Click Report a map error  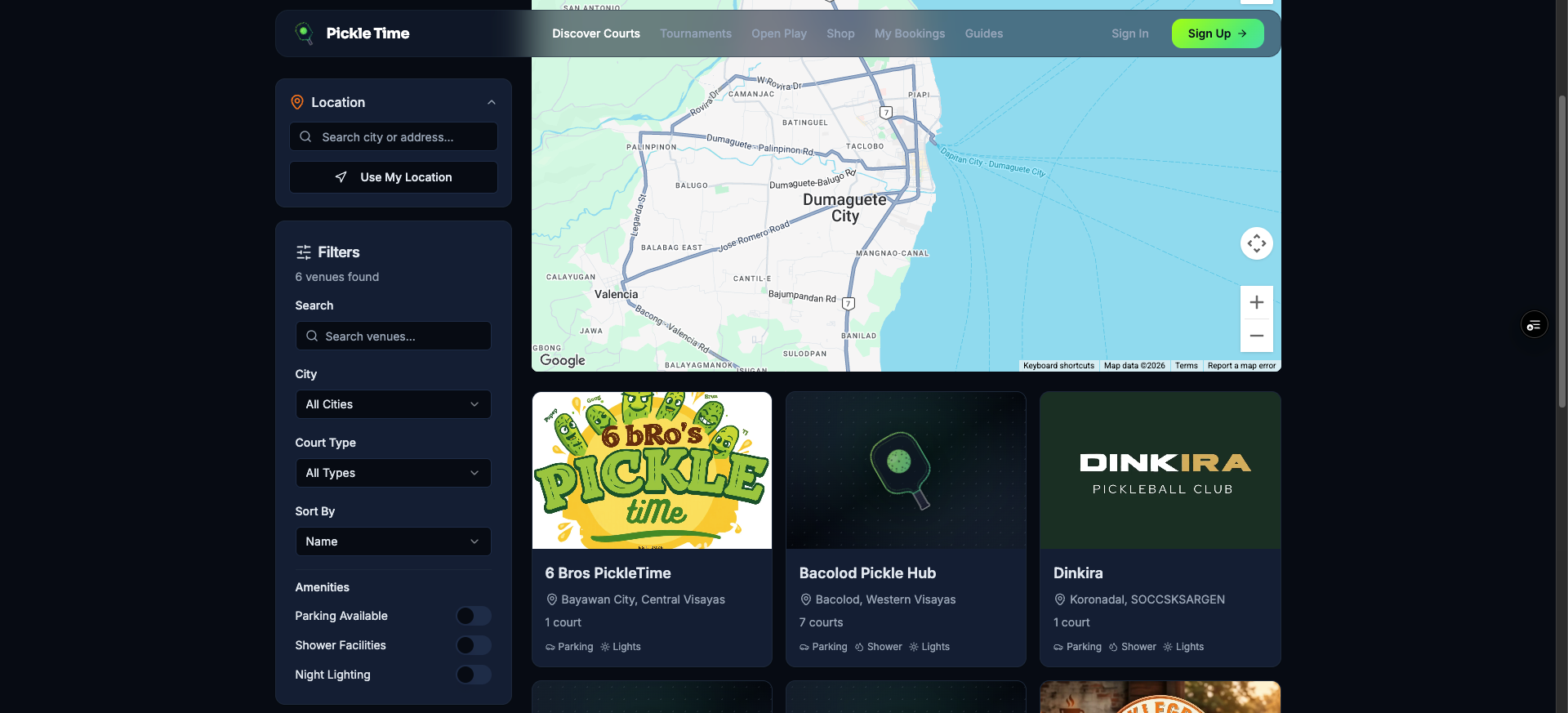point(1241,366)
